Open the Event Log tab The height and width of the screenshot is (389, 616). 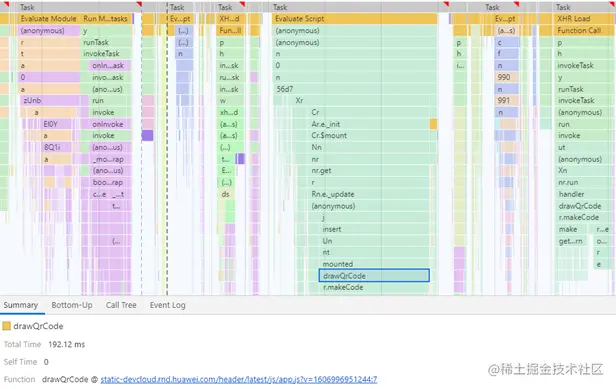point(167,305)
